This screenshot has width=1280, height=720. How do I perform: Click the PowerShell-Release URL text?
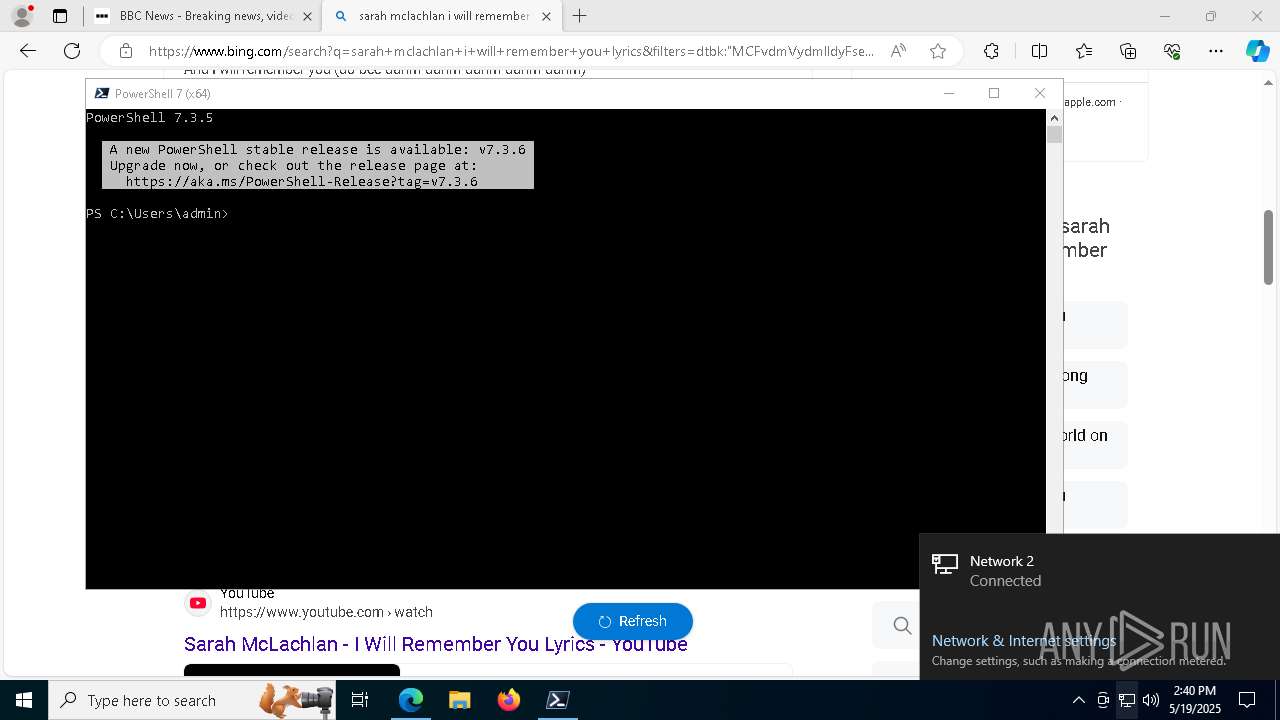301,182
